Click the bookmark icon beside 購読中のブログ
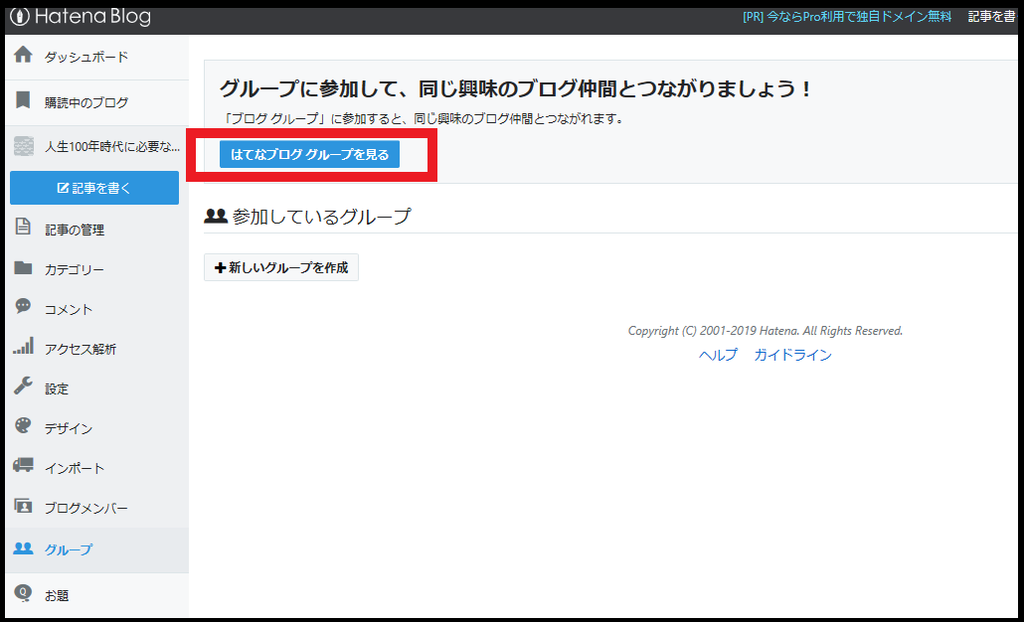1024x622 pixels. pos(24,101)
